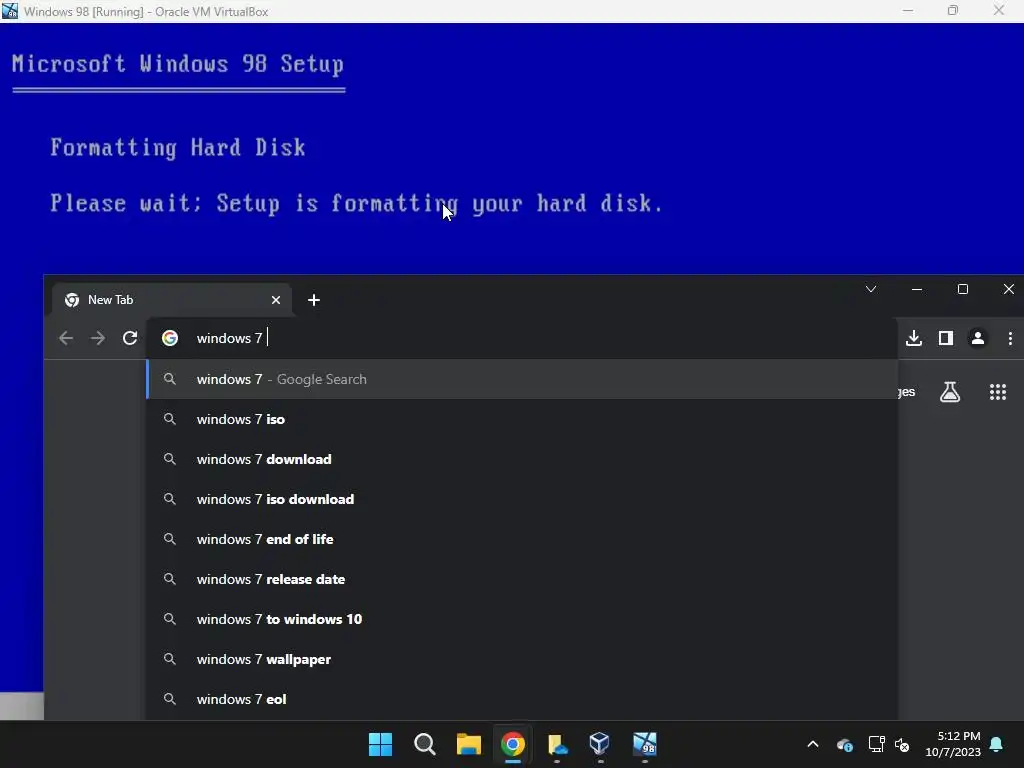The height and width of the screenshot is (768, 1024).
Task: Close the Chrome window
Action: coord(1008,289)
